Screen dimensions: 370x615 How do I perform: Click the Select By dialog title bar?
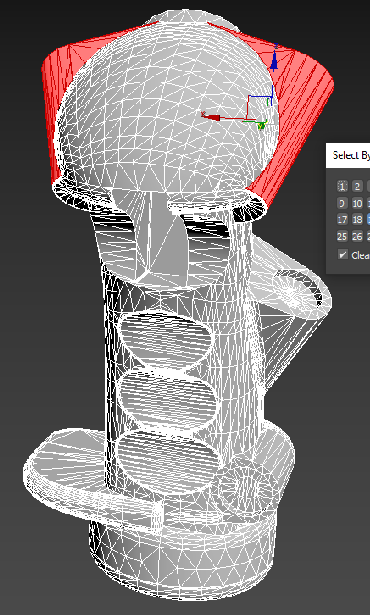(x=348, y=156)
